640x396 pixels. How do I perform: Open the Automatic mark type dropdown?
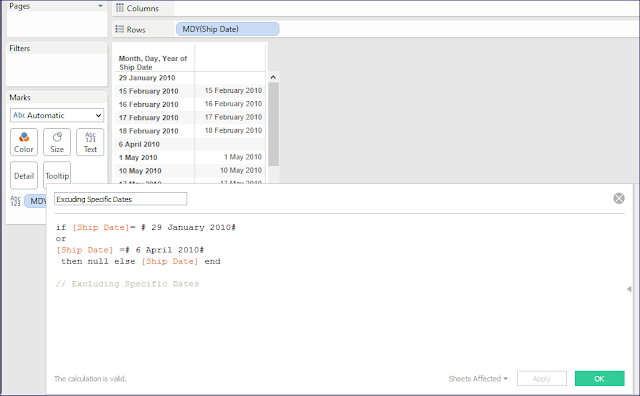[57, 116]
